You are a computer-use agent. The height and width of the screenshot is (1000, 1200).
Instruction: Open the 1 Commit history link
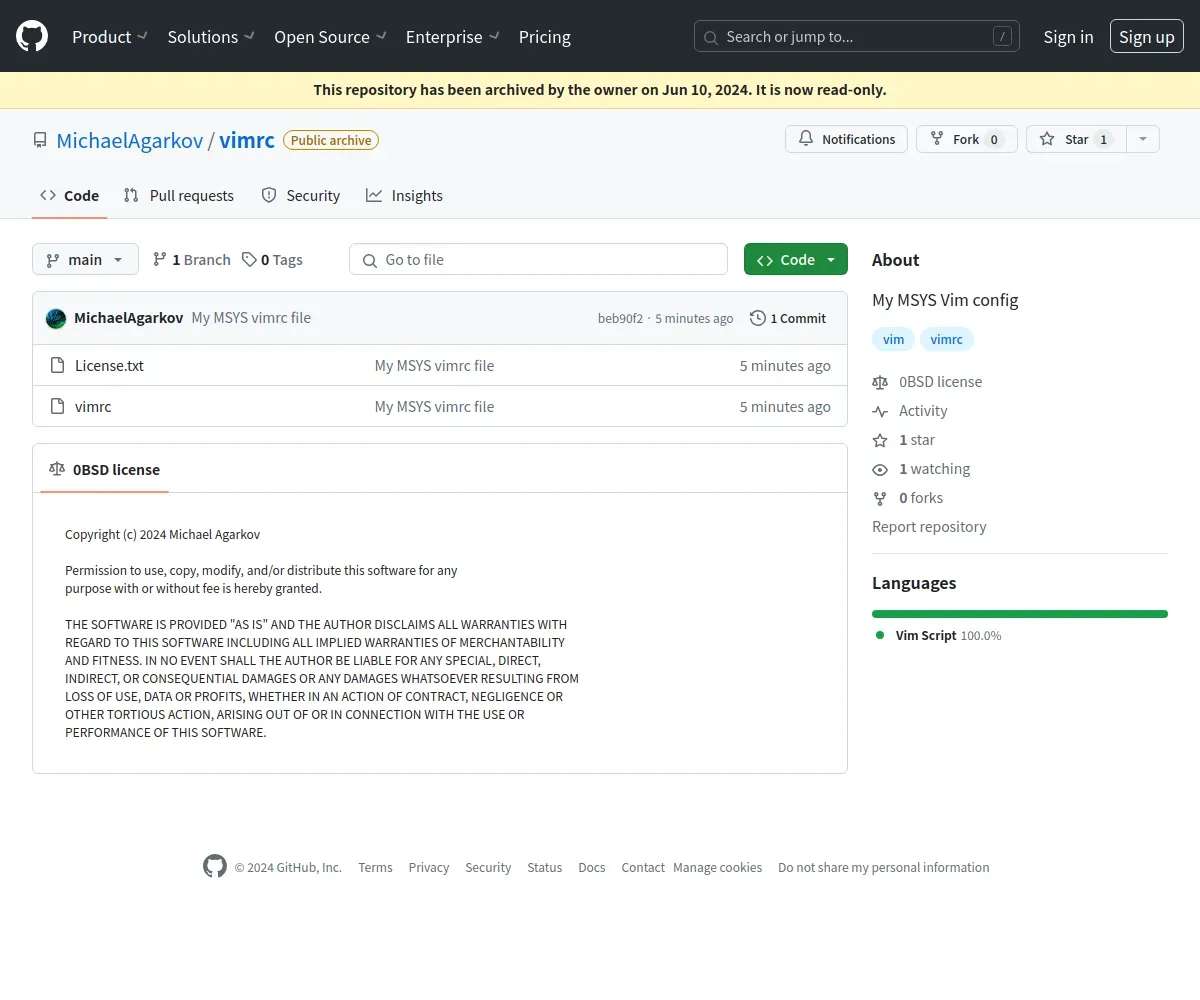(788, 319)
